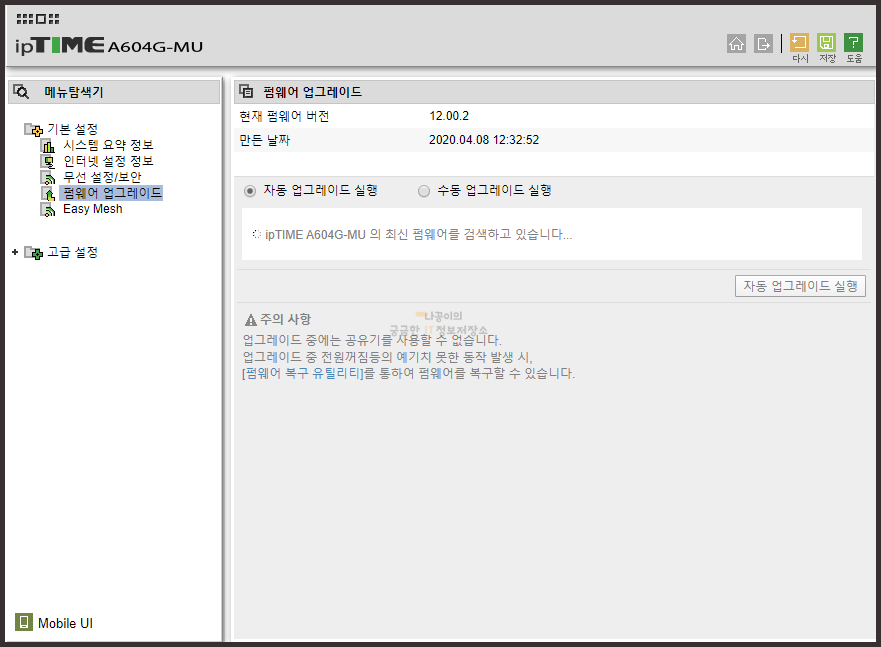Click the 자동 업그레이드 실행 button
Screen dimensions: 881x647
coord(800,286)
